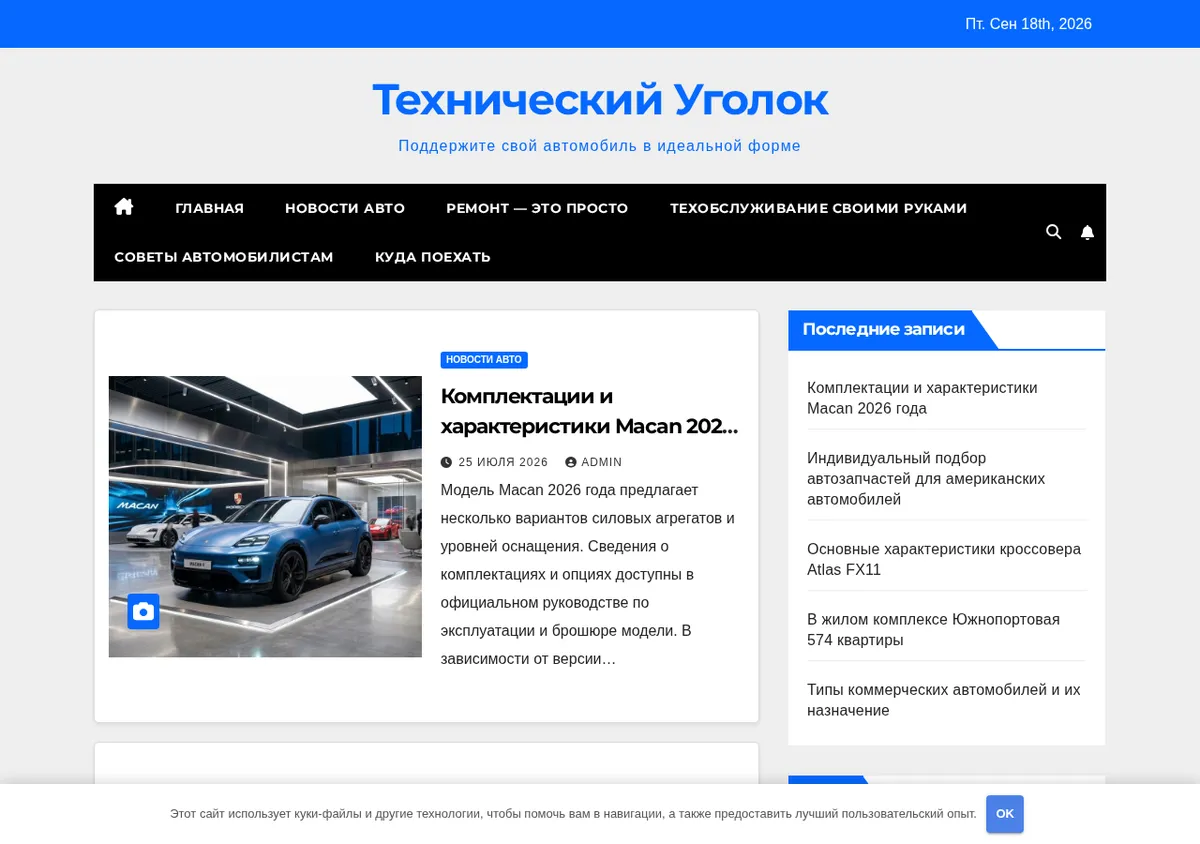Click the clock icon beside 25 июля 2026

(x=446, y=462)
